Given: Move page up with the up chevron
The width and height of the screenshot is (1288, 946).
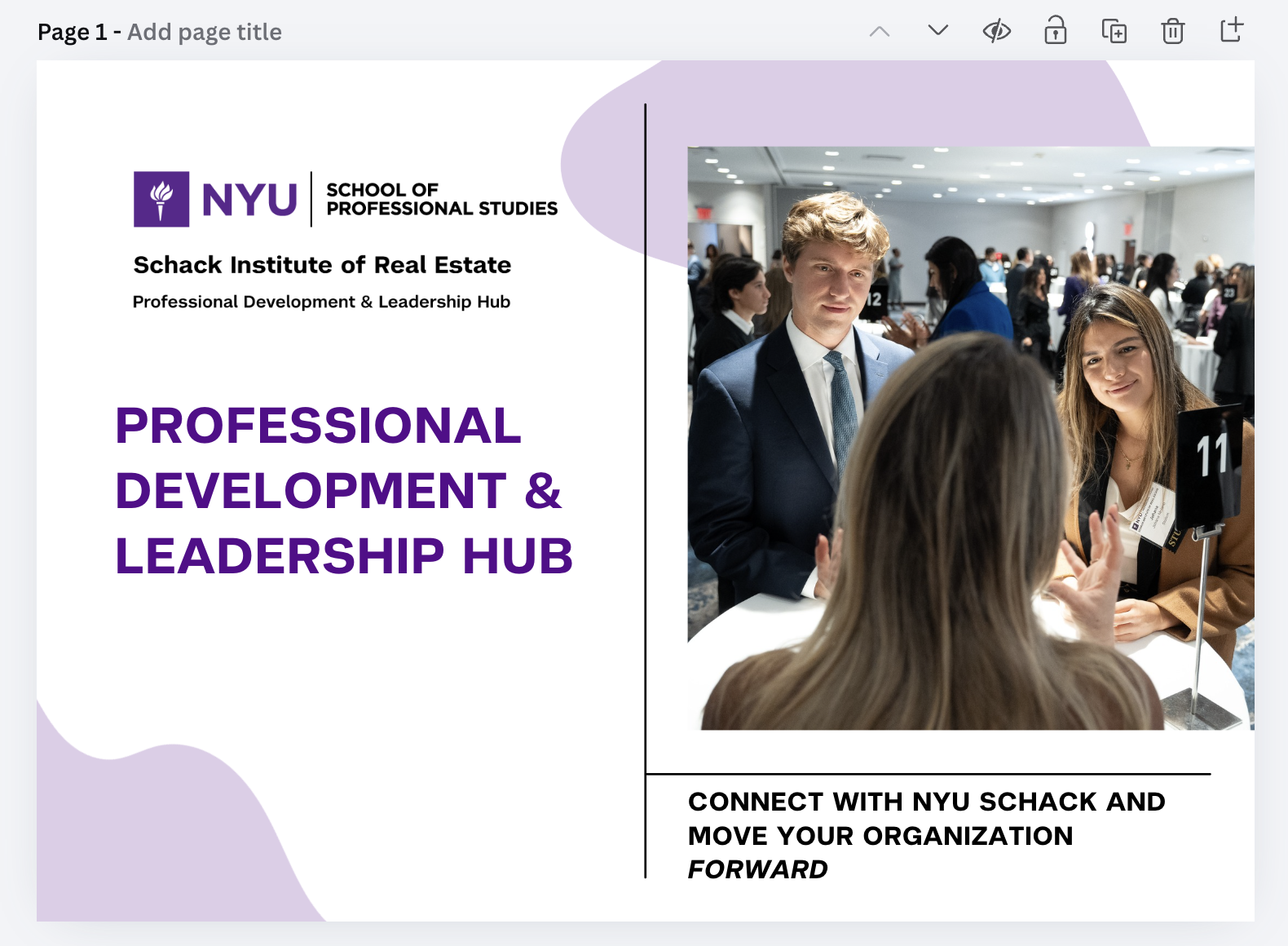Looking at the screenshot, I should (880, 32).
